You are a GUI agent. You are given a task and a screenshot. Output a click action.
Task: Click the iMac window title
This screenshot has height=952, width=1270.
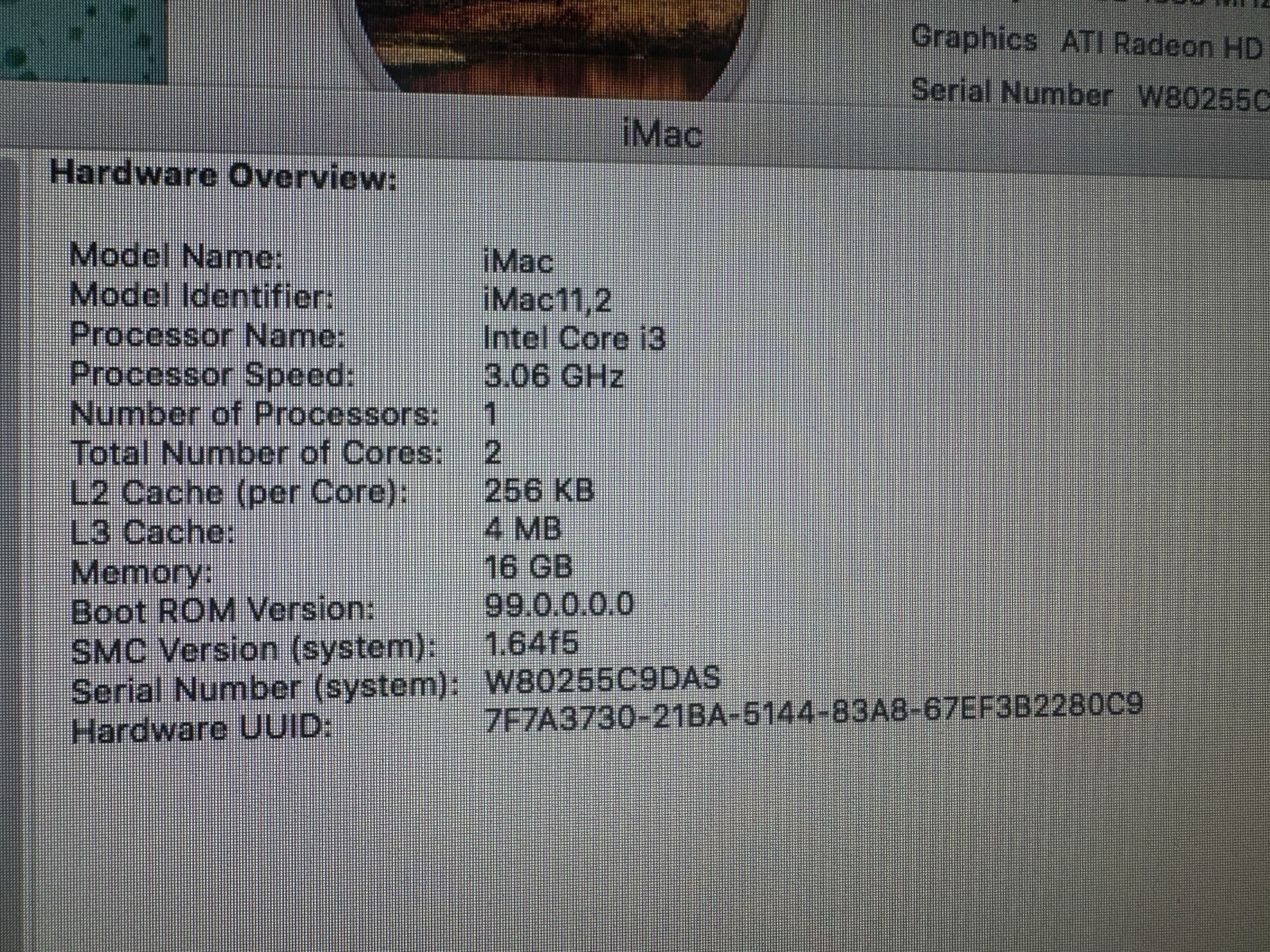(x=663, y=133)
